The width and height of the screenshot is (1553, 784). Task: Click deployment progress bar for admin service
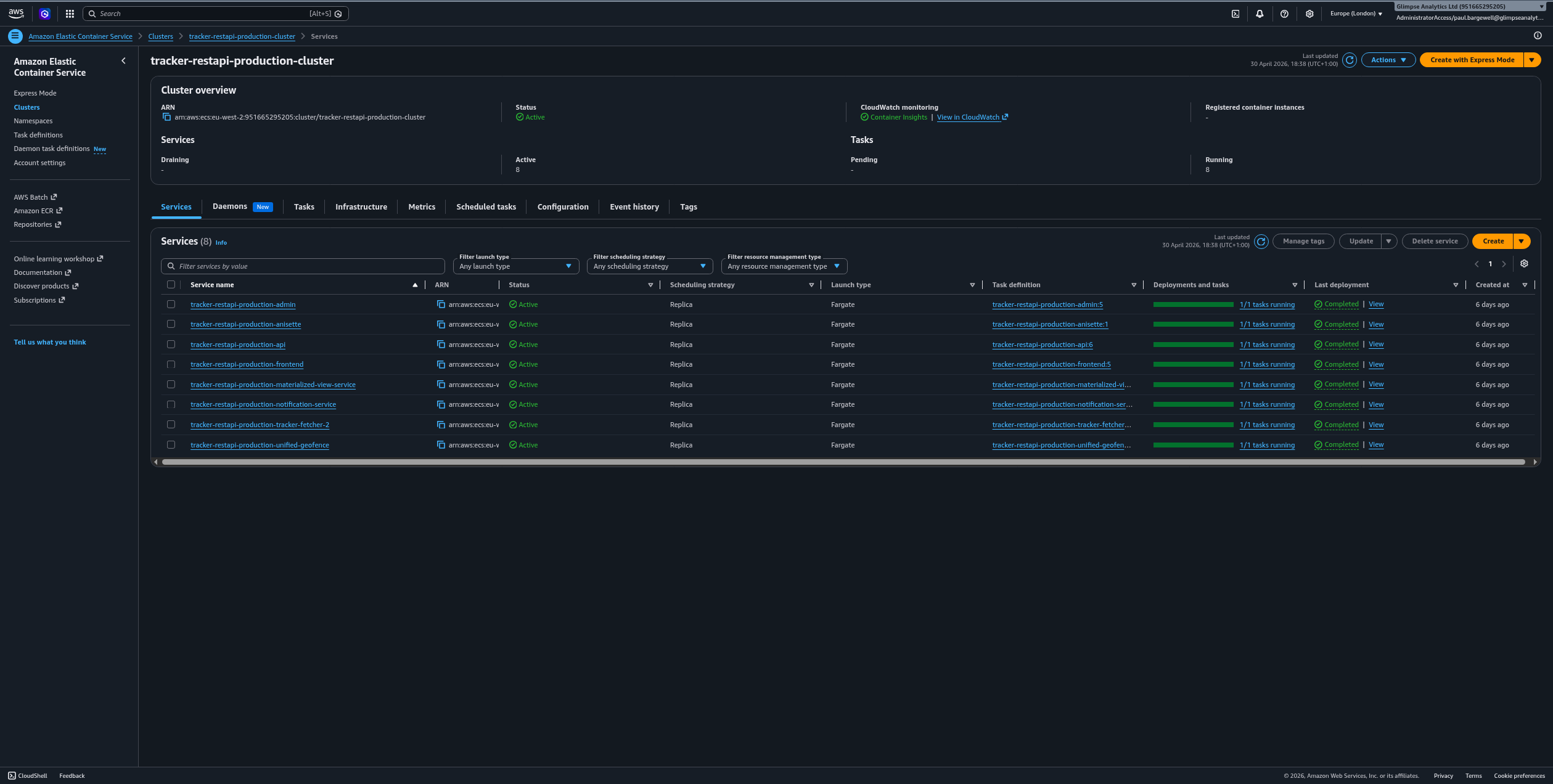(x=1194, y=304)
